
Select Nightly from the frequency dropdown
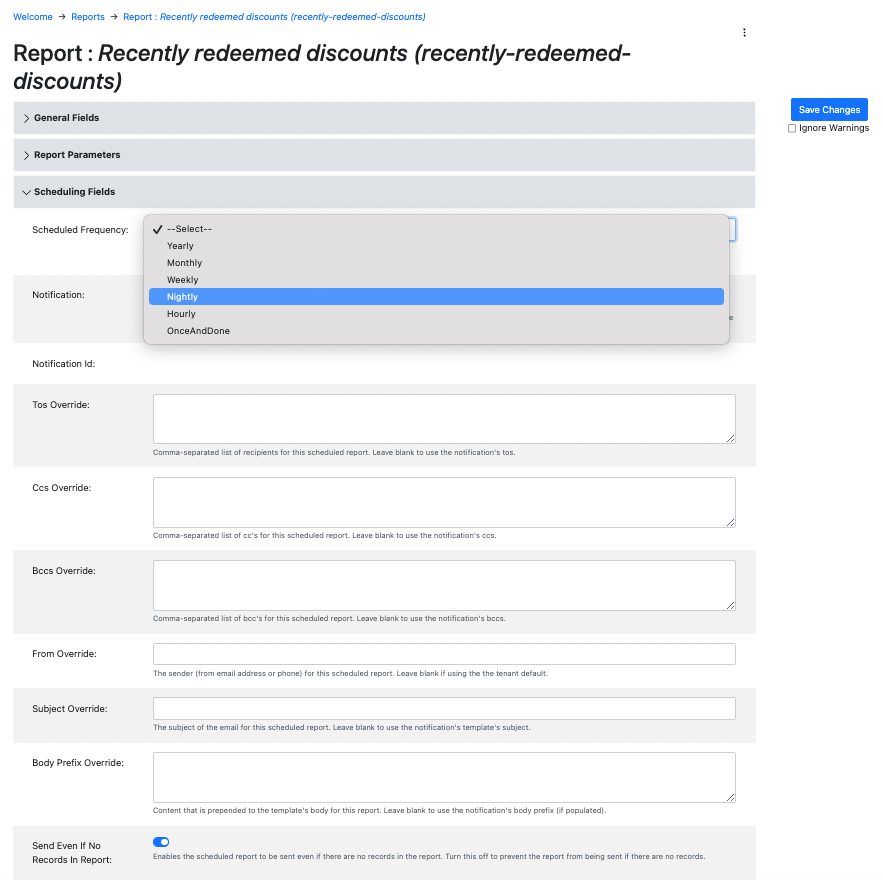(x=436, y=297)
